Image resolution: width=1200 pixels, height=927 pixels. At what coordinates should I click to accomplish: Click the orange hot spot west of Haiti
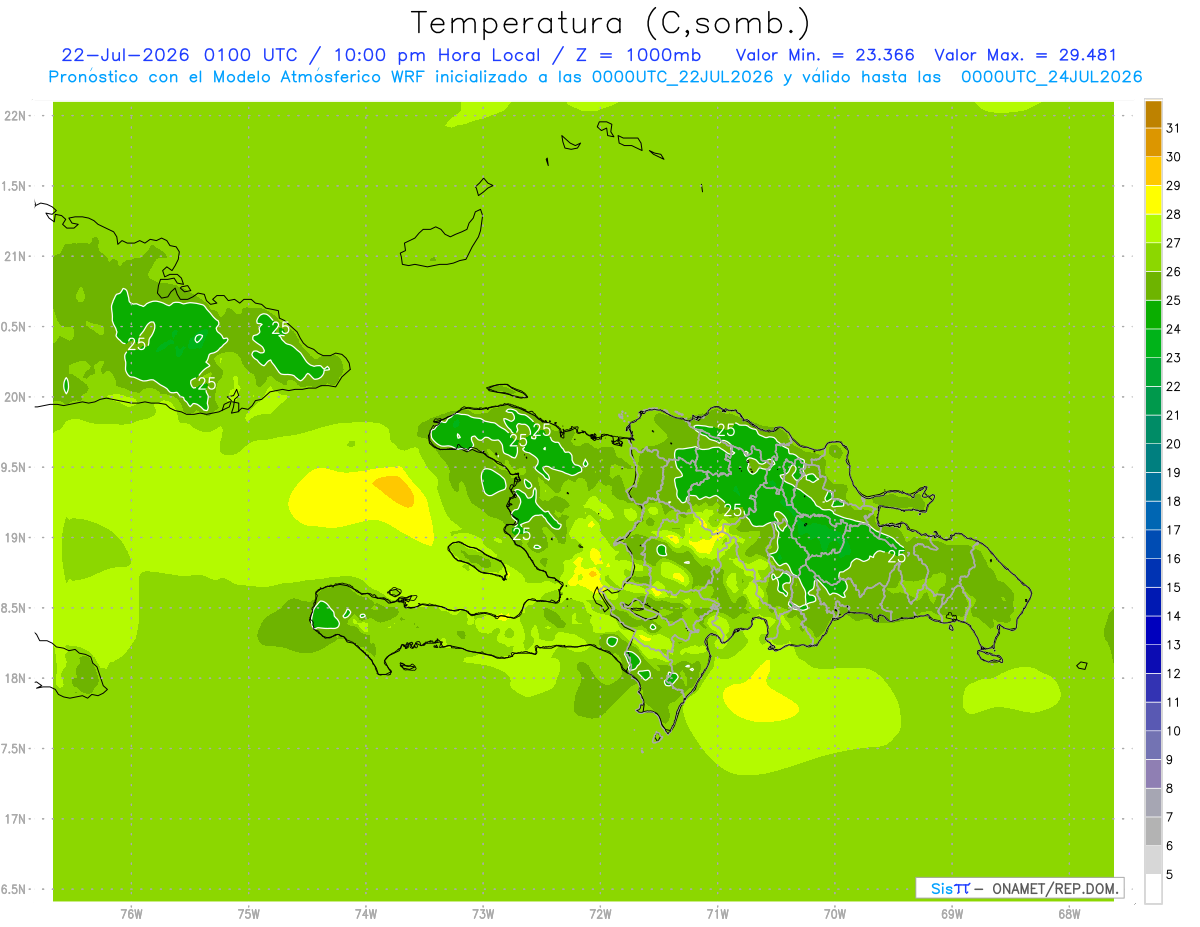coord(393,490)
